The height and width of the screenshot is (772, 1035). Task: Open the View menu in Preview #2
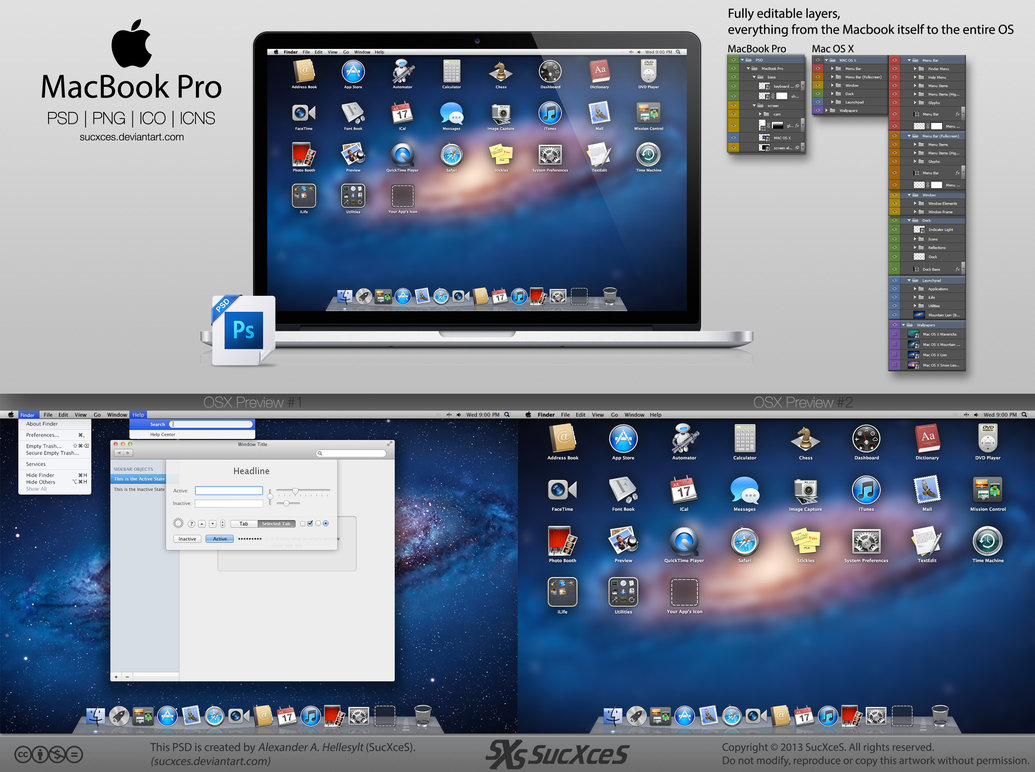pyautogui.click(x=597, y=415)
